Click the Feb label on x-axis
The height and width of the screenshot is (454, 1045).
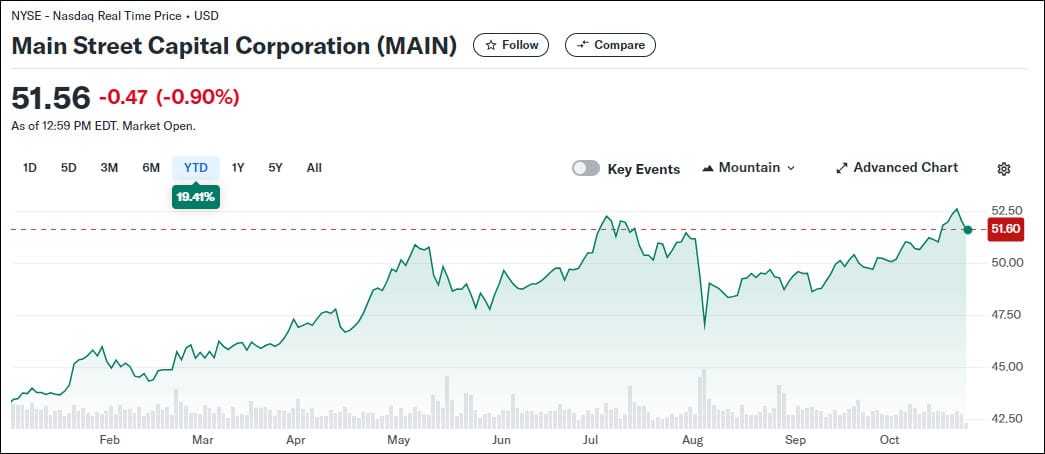point(109,440)
